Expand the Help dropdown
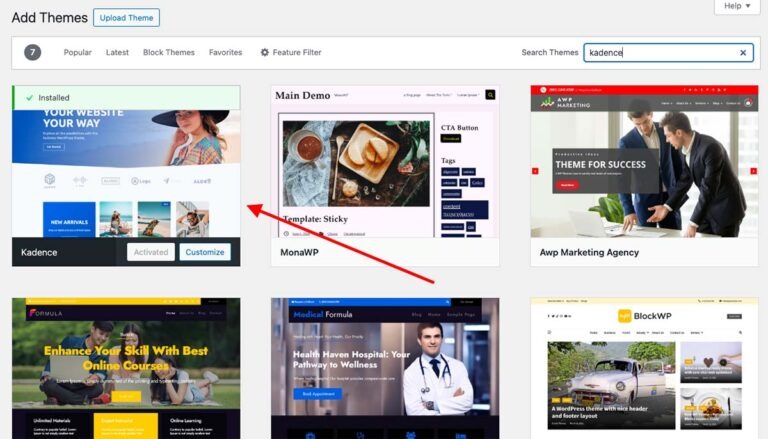The width and height of the screenshot is (768, 439). click(738, 6)
